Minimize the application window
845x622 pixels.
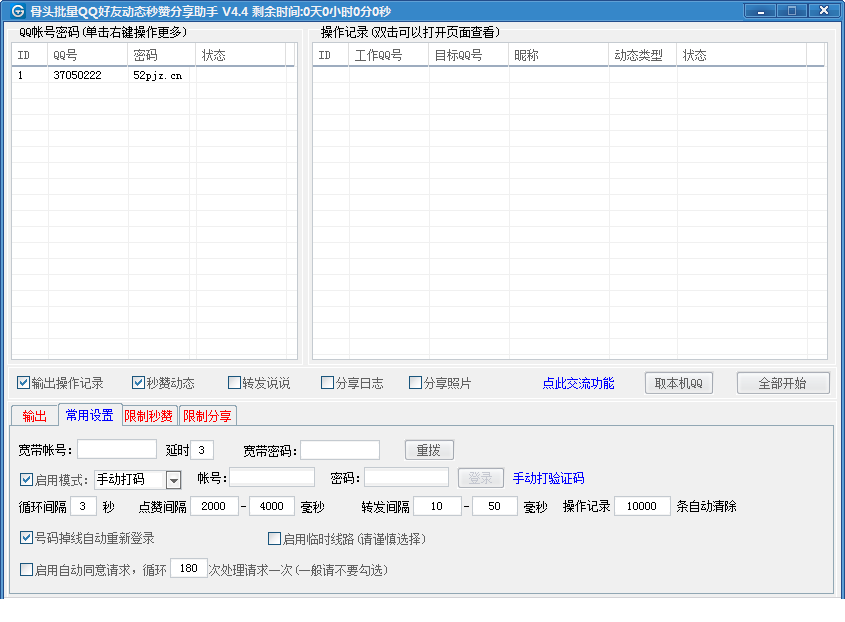click(760, 11)
